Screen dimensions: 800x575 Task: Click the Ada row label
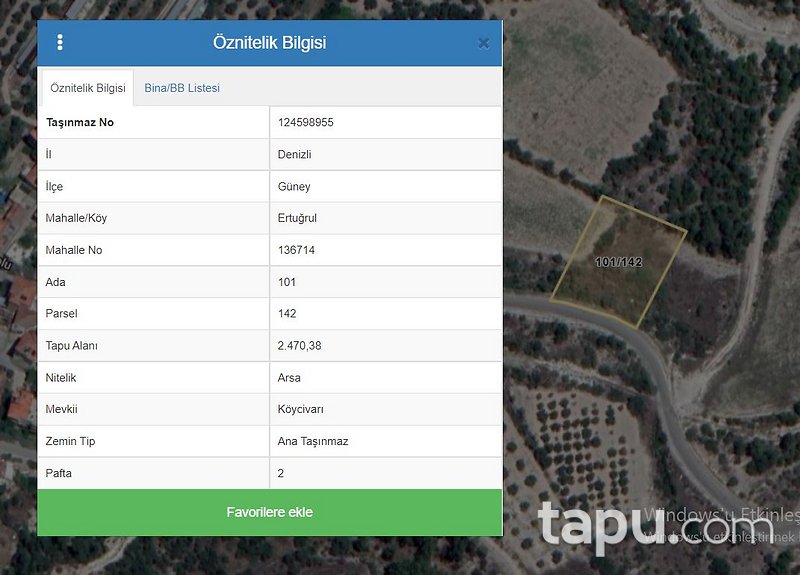(56, 282)
